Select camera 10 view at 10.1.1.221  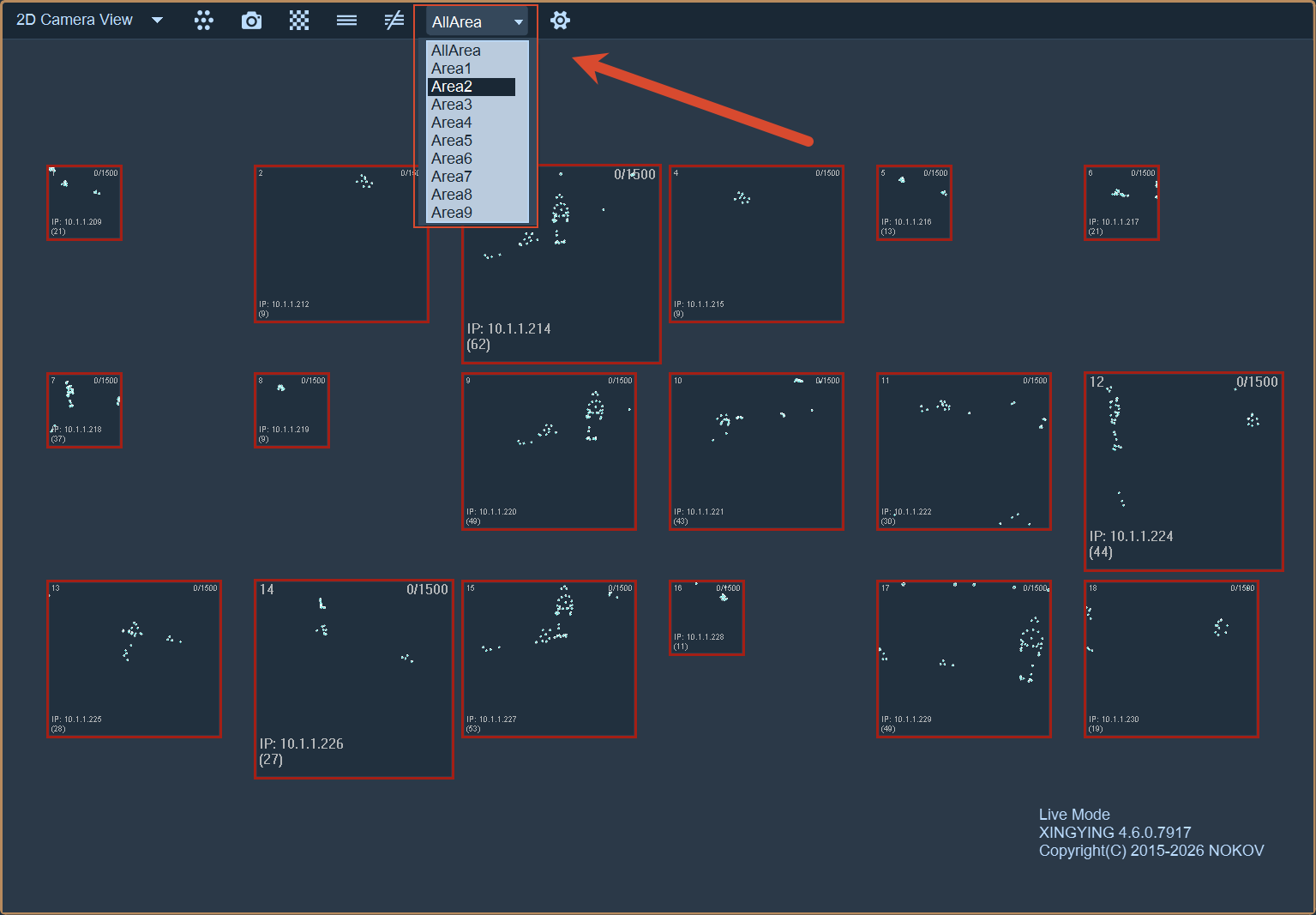756,451
